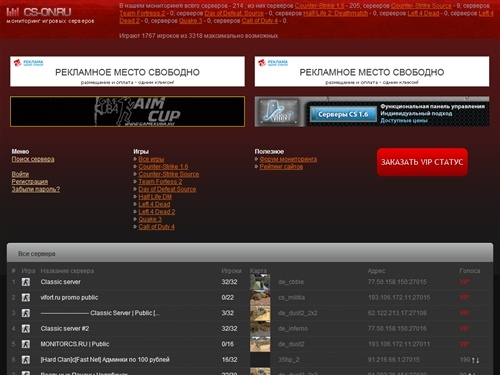Click the ЗАКАЗАТЬ VIP СТАТУС button
This screenshot has width=500, height=375.
point(422,162)
